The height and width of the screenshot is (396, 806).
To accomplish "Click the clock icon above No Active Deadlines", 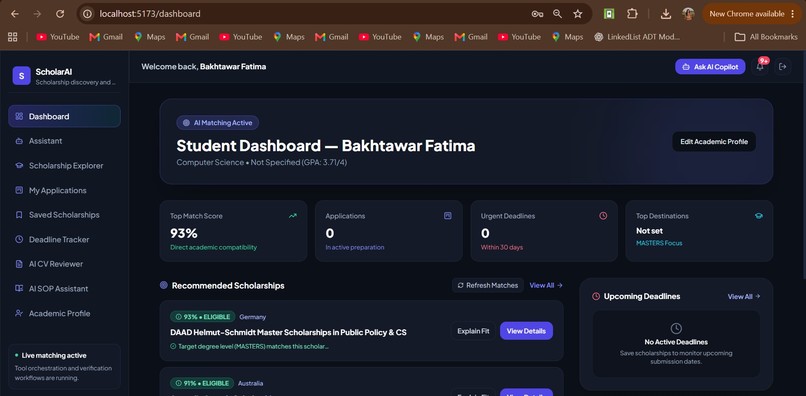I will point(676,328).
